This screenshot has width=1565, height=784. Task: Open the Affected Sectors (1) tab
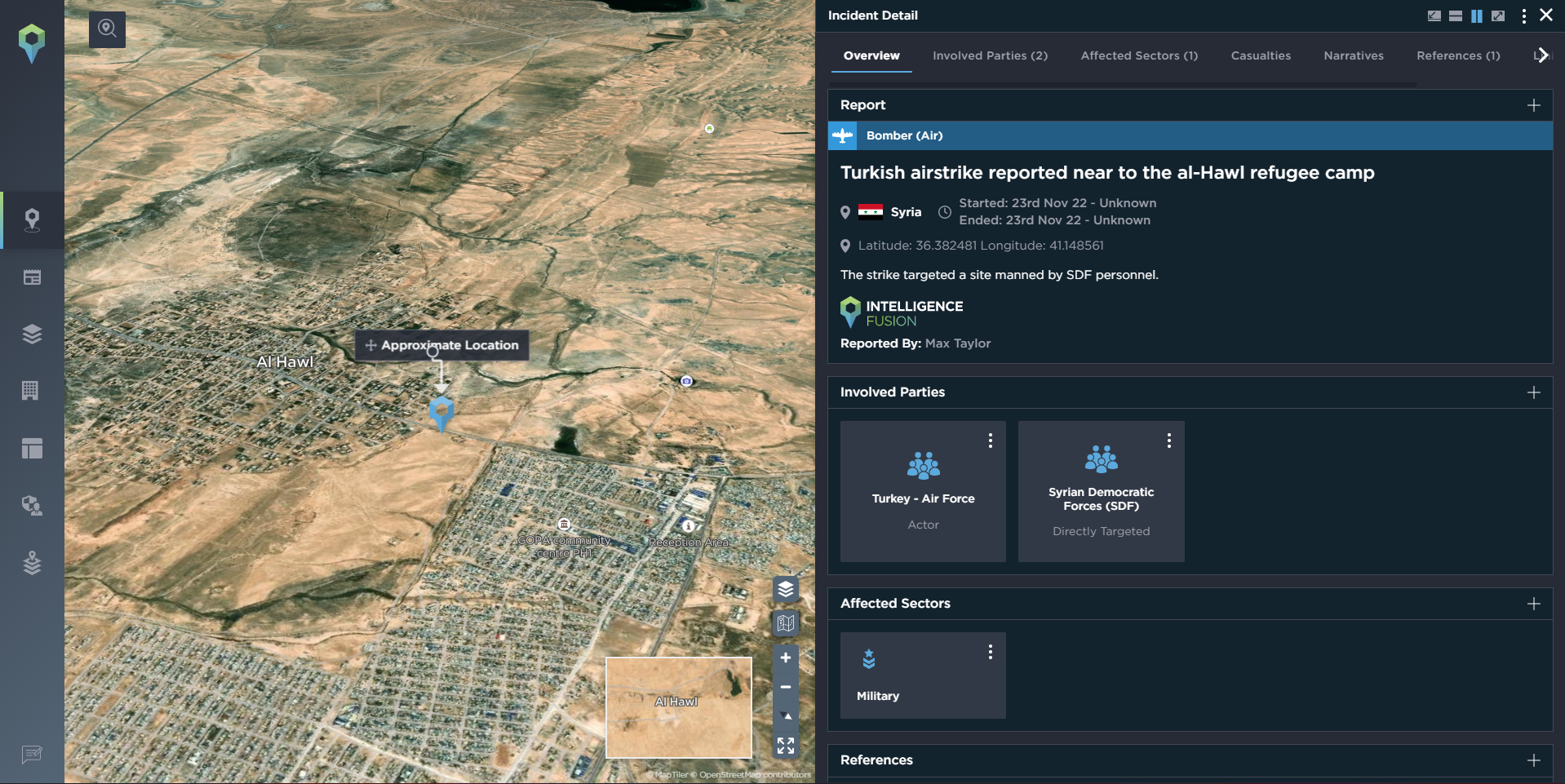(1139, 55)
